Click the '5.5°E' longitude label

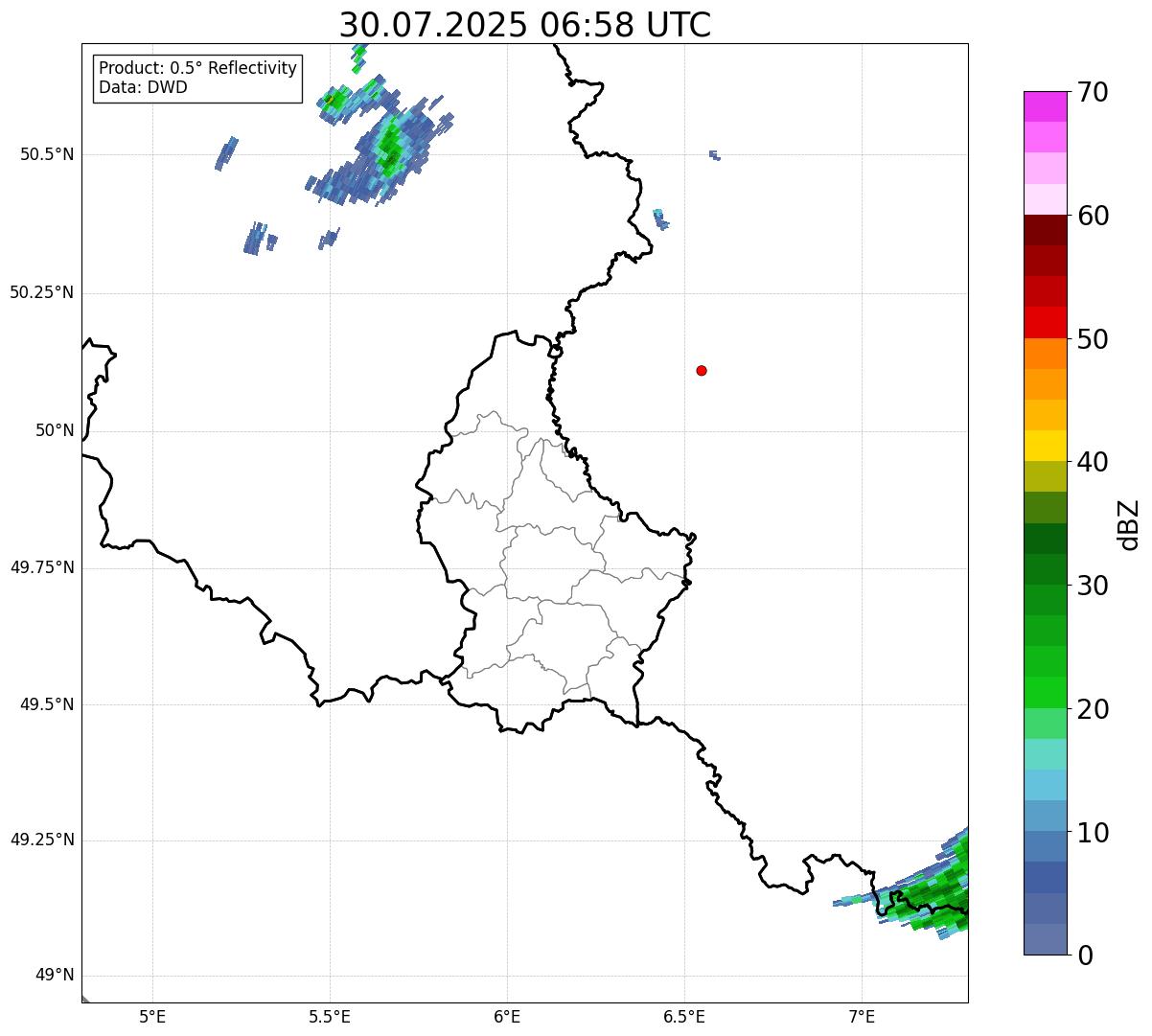pos(330,1016)
